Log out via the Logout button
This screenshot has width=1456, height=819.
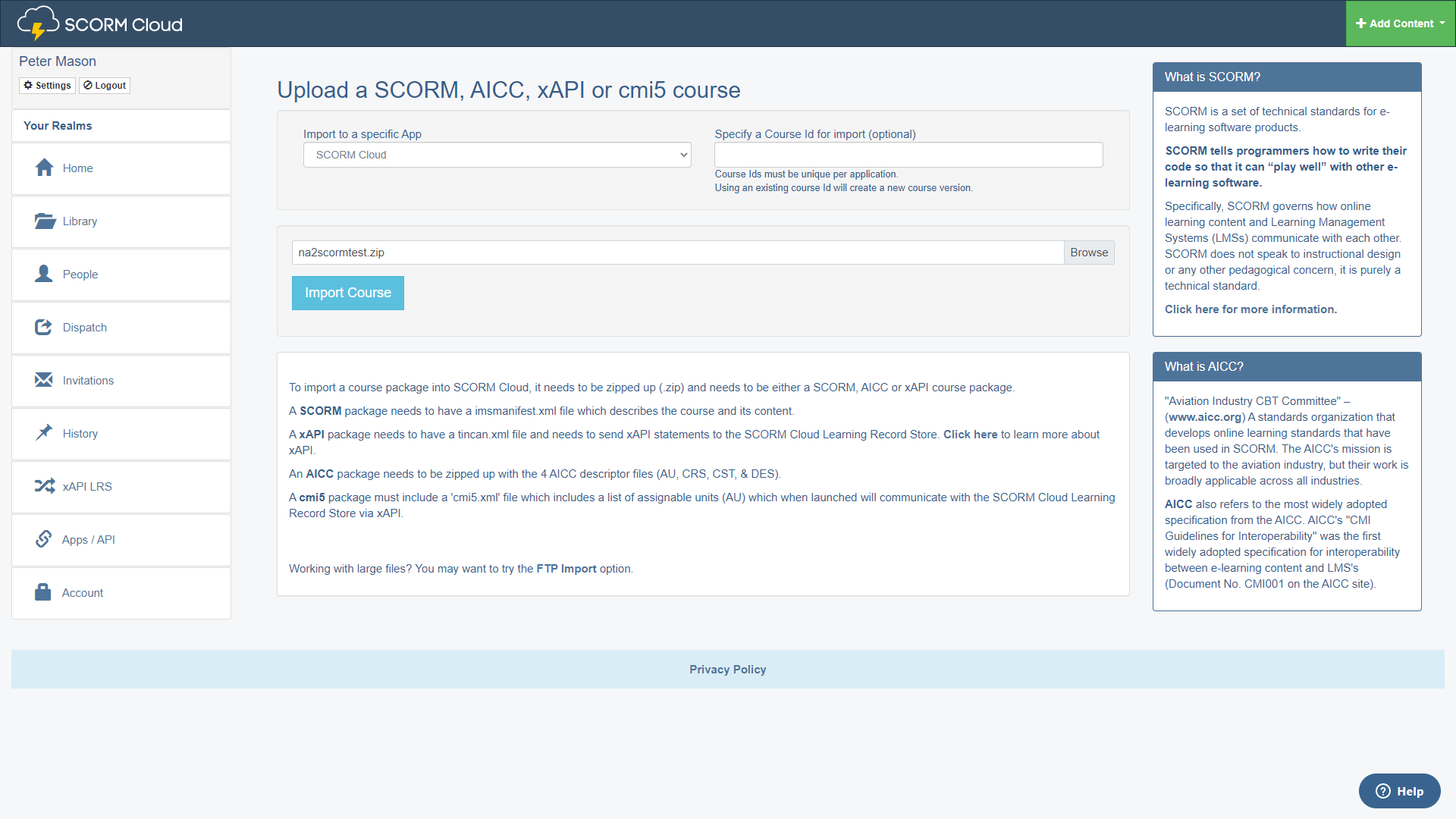click(105, 86)
